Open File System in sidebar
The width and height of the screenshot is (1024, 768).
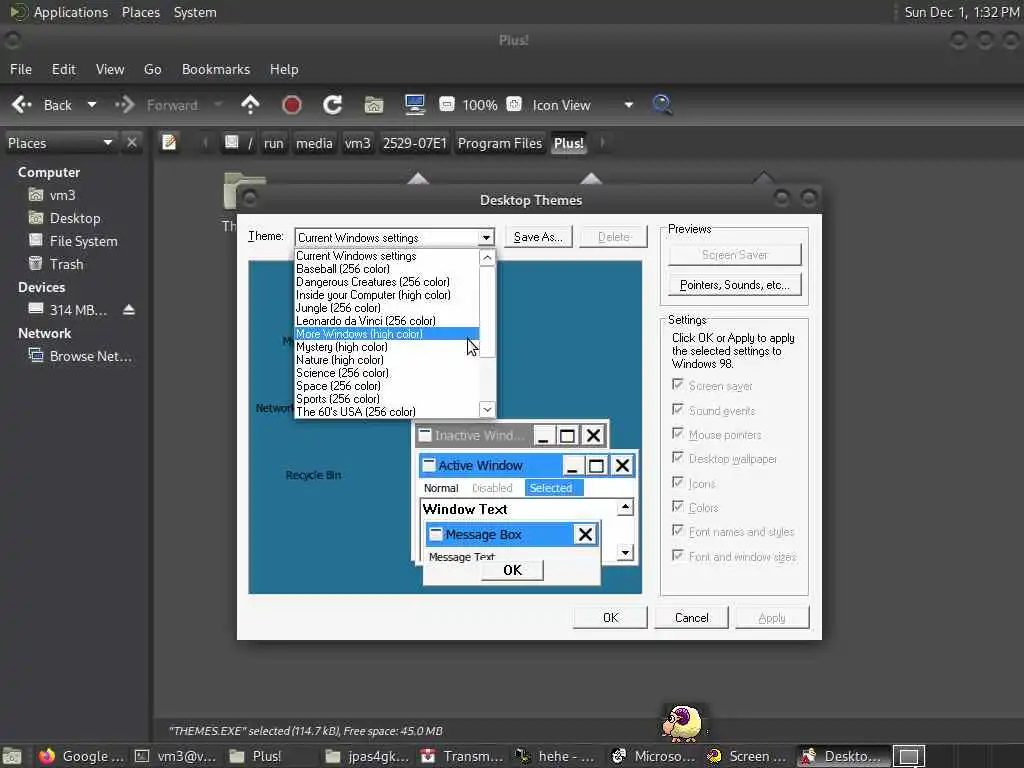[x=84, y=241]
